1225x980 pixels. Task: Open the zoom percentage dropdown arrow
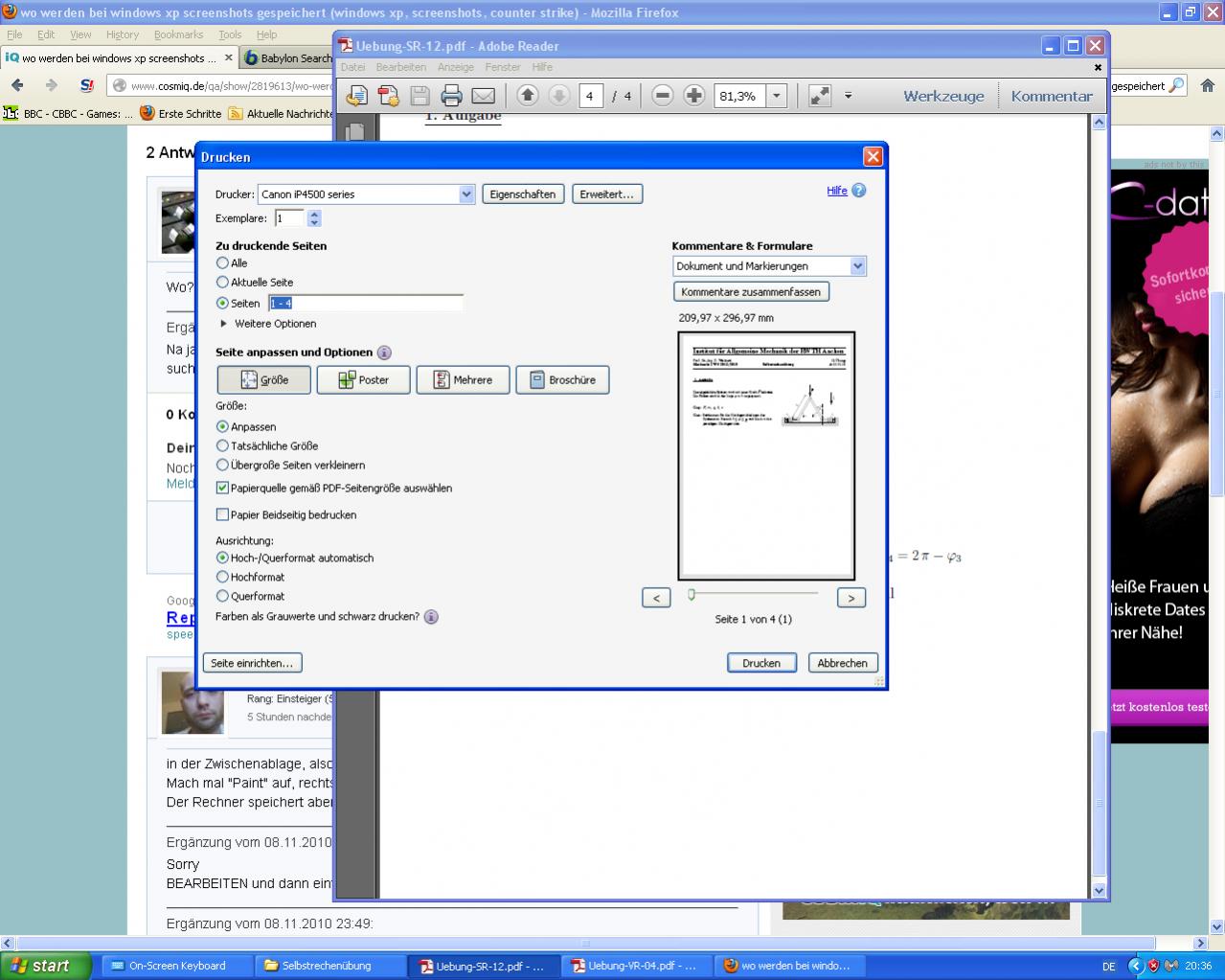click(777, 96)
